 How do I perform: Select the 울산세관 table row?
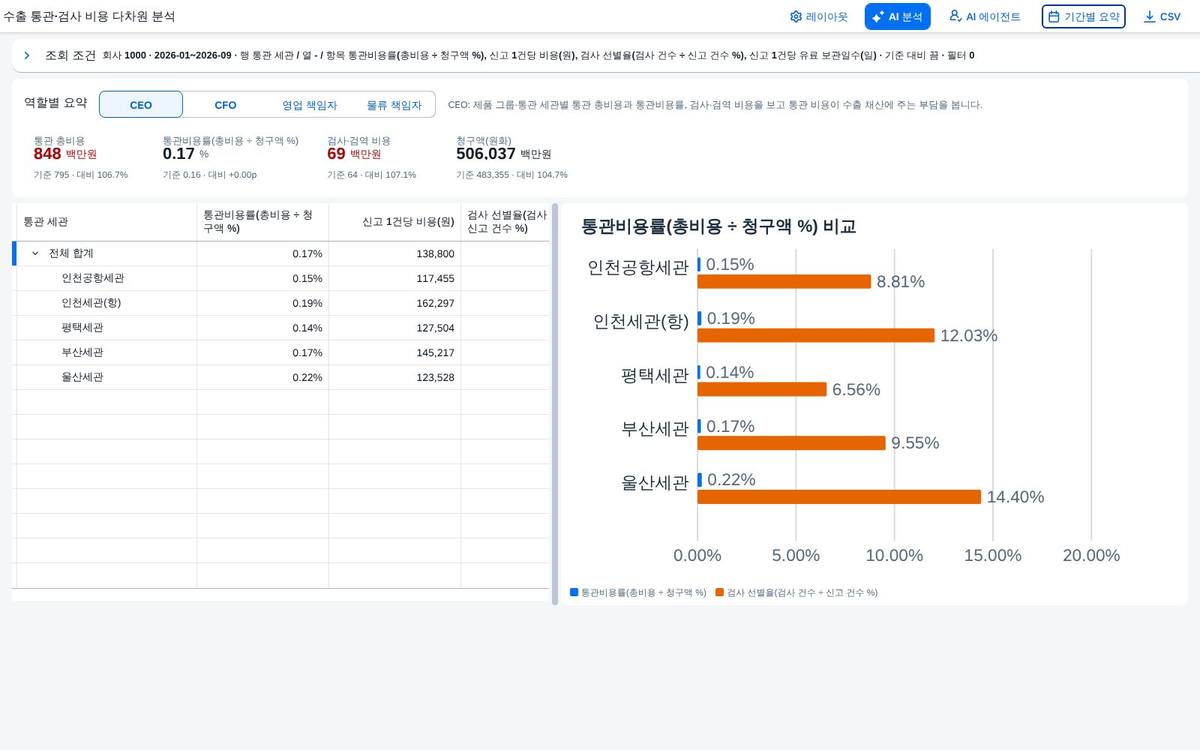click(x=282, y=377)
